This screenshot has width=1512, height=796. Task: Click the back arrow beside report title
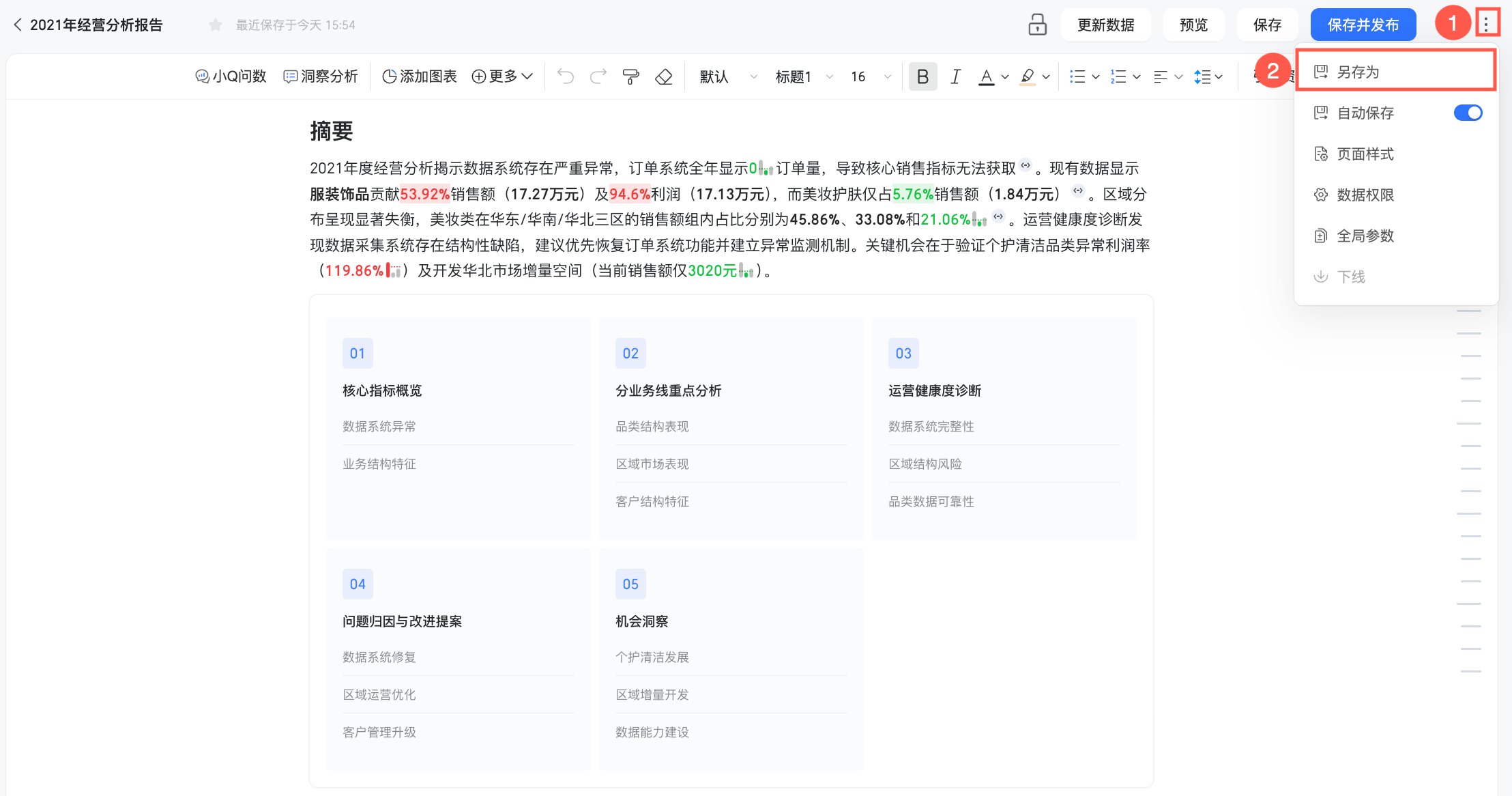click(x=18, y=25)
